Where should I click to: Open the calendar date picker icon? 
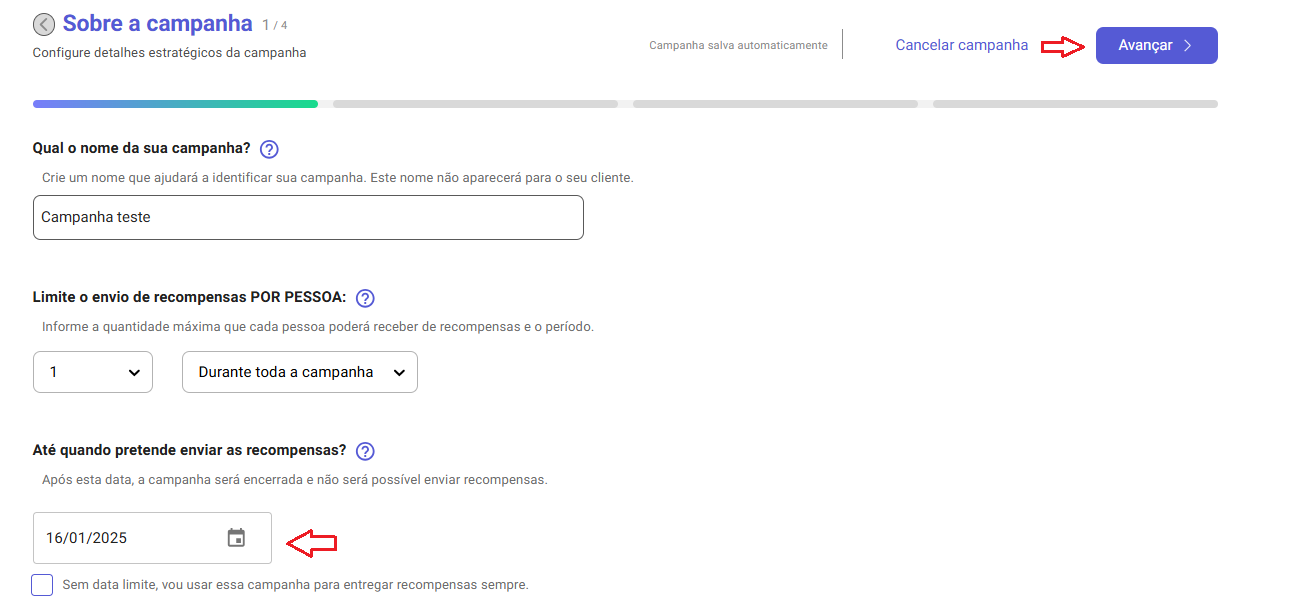pyautogui.click(x=236, y=538)
